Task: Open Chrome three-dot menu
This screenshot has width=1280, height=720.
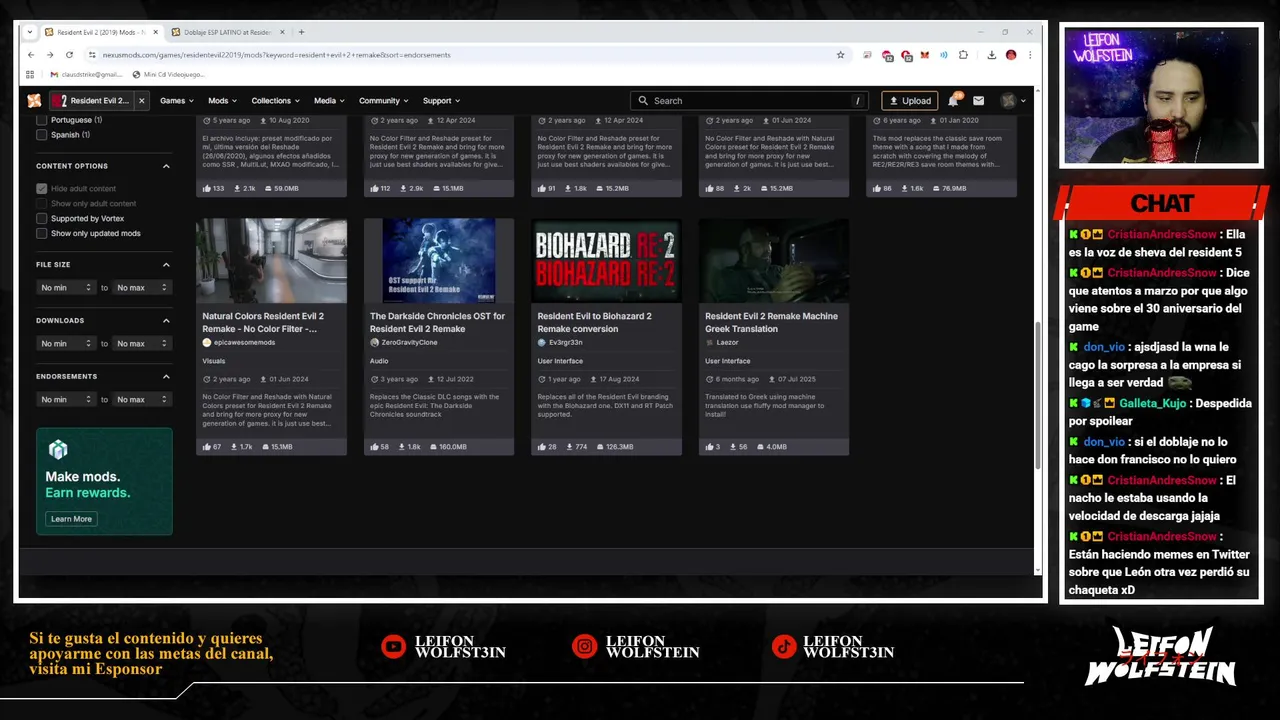Action: (x=1030, y=55)
